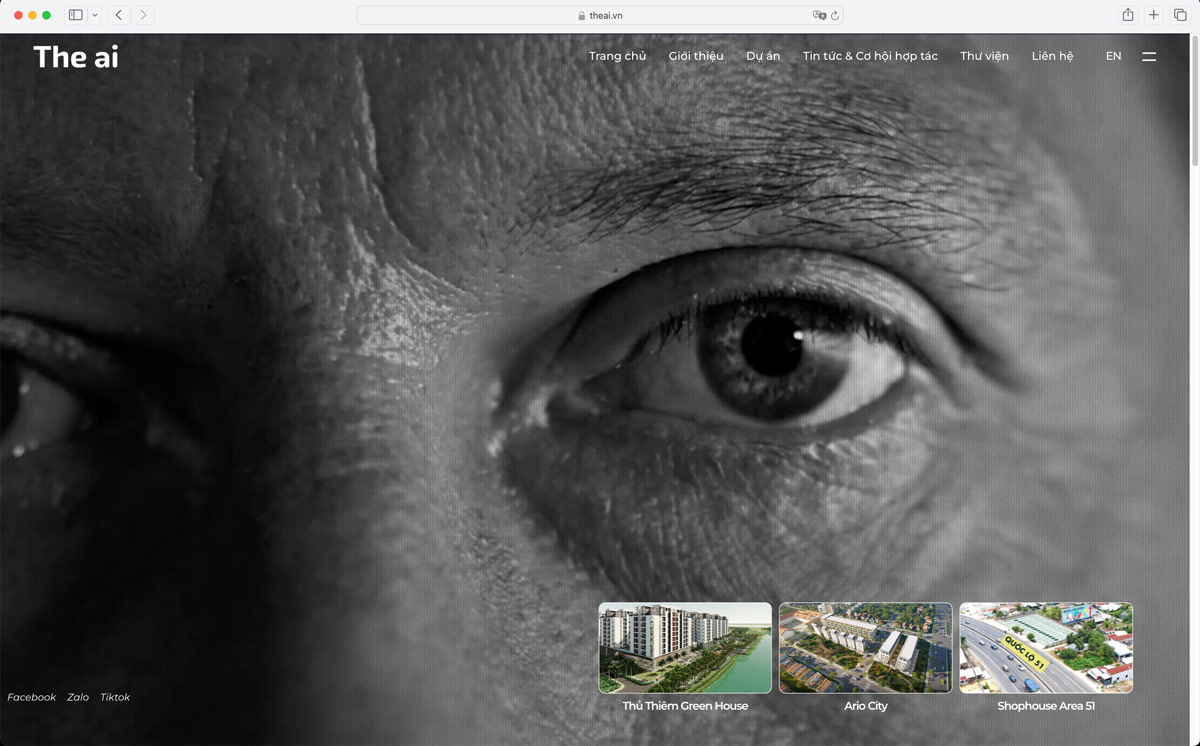Open the hamburger menu icon

(x=1149, y=56)
